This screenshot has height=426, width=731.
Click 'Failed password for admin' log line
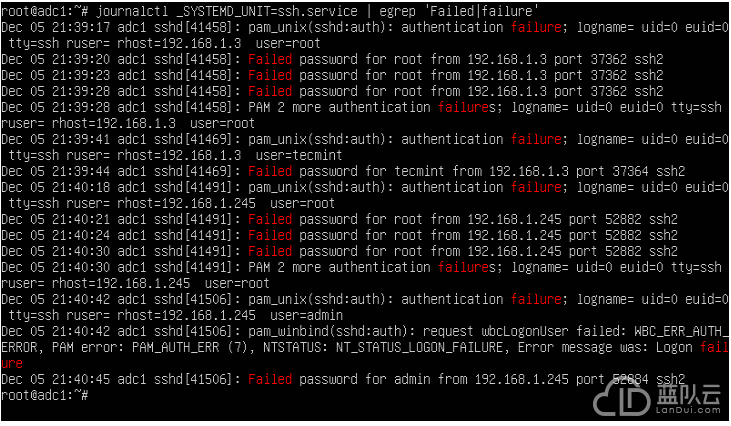pyautogui.click(x=343, y=379)
